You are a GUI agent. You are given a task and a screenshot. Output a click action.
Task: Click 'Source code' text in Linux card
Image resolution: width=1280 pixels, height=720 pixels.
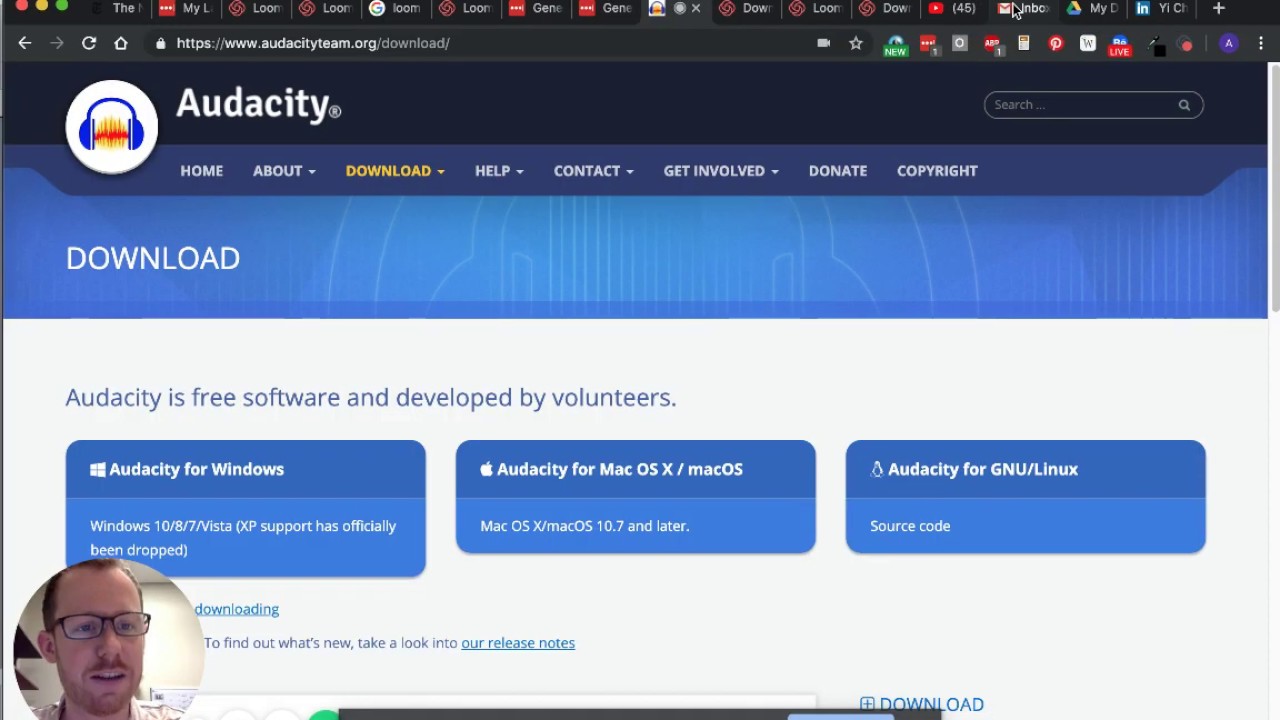coord(910,526)
